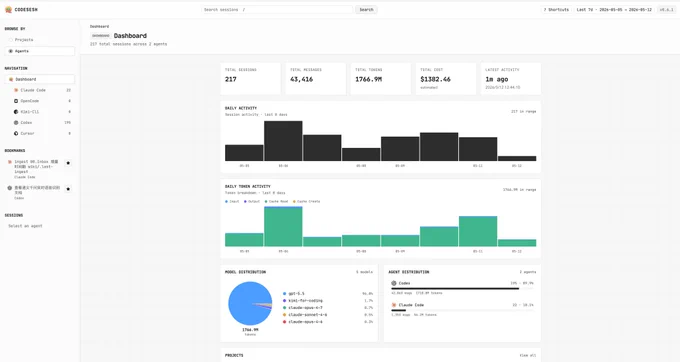Unstar the Codex bookmark star

[68, 189]
